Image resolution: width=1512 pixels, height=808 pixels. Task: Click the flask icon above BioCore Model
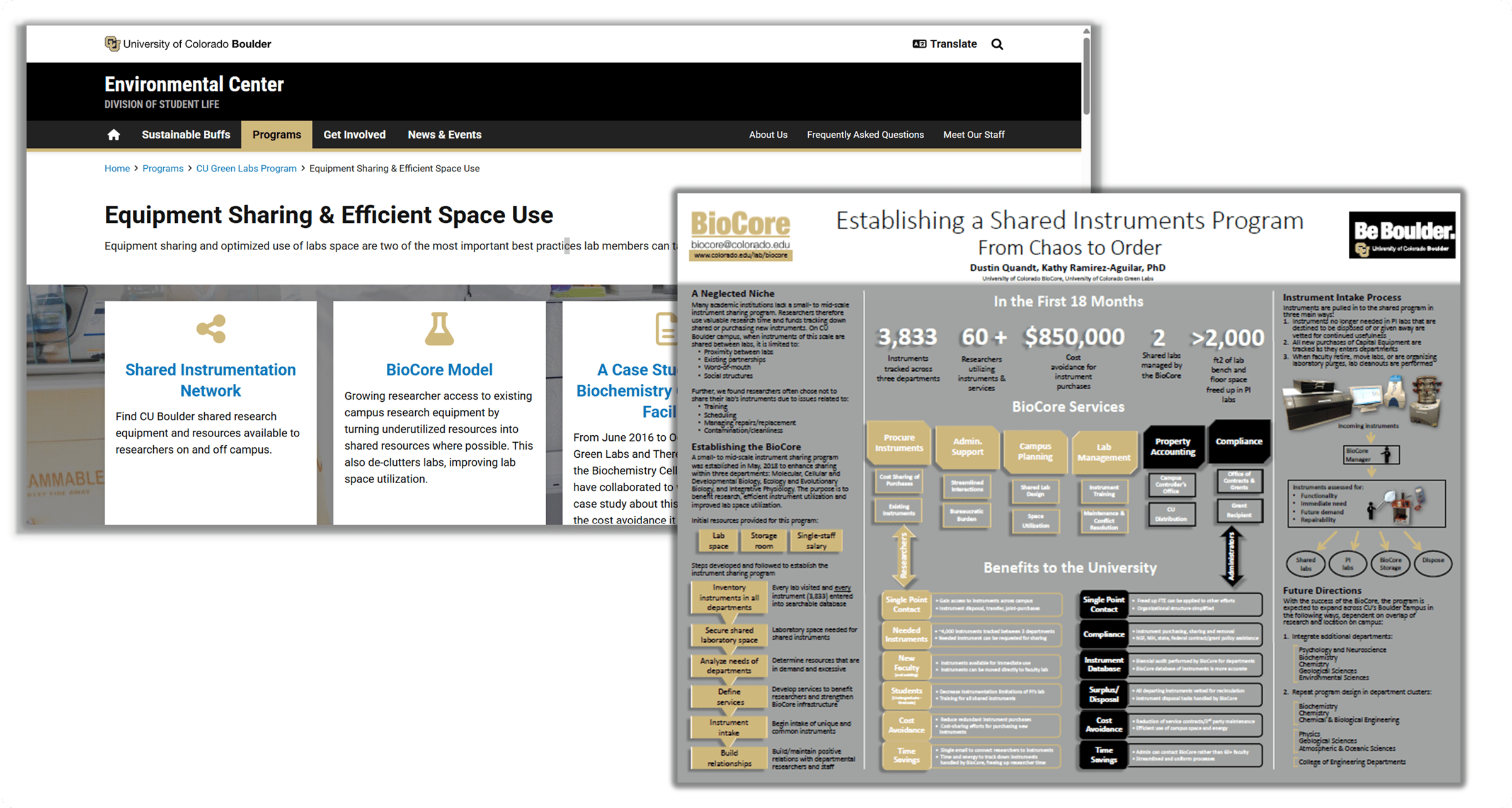point(439,329)
